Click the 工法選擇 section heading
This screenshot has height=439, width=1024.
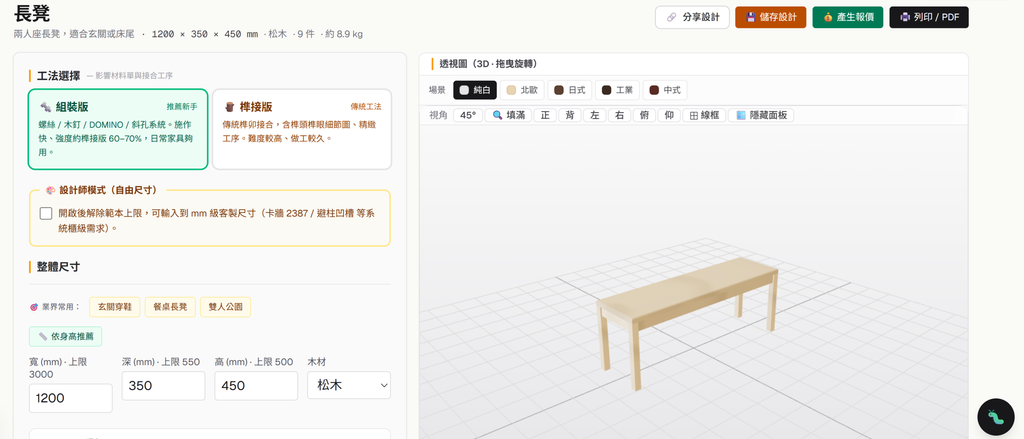click(x=59, y=75)
